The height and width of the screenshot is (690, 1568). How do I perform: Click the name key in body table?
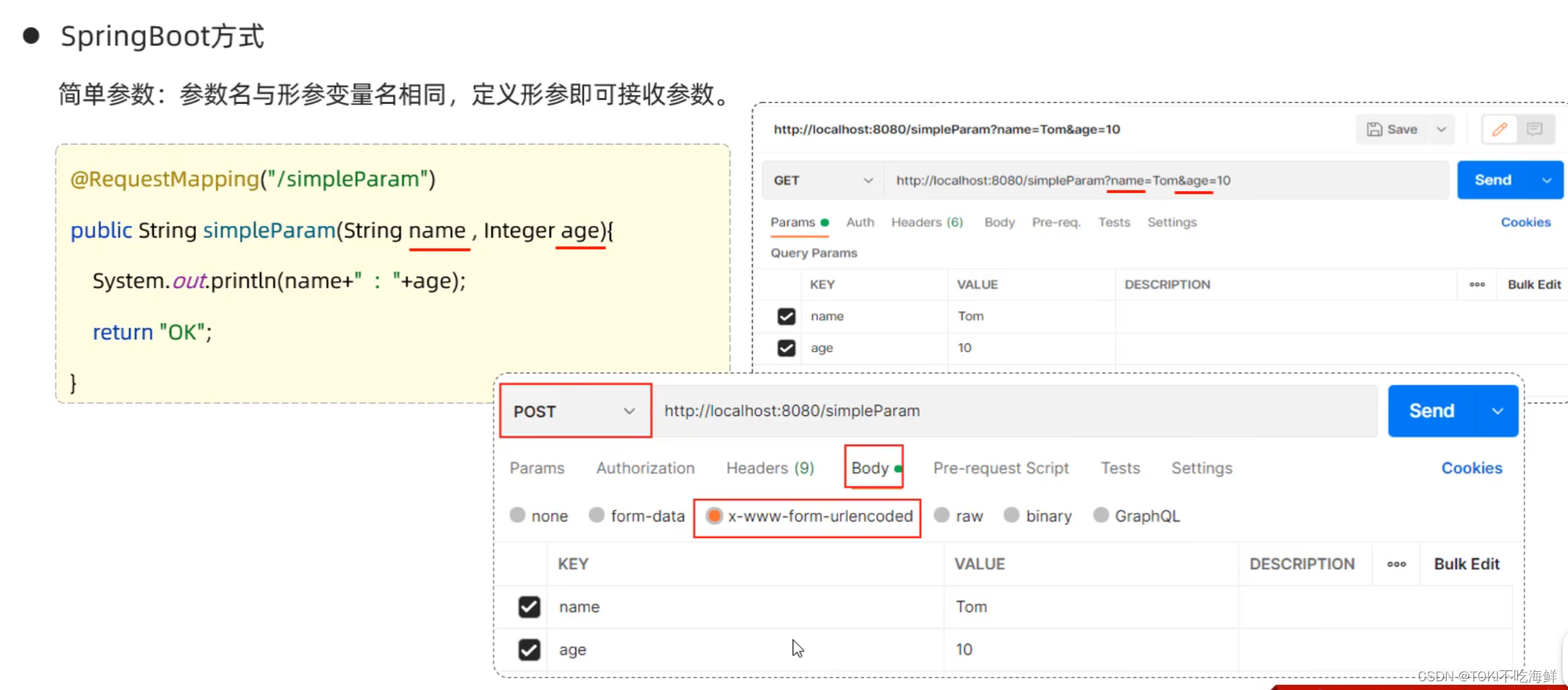tap(579, 606)
